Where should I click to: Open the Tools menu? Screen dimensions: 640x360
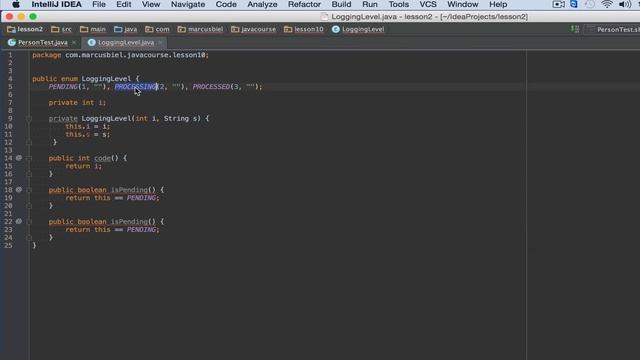click(399, 4)
